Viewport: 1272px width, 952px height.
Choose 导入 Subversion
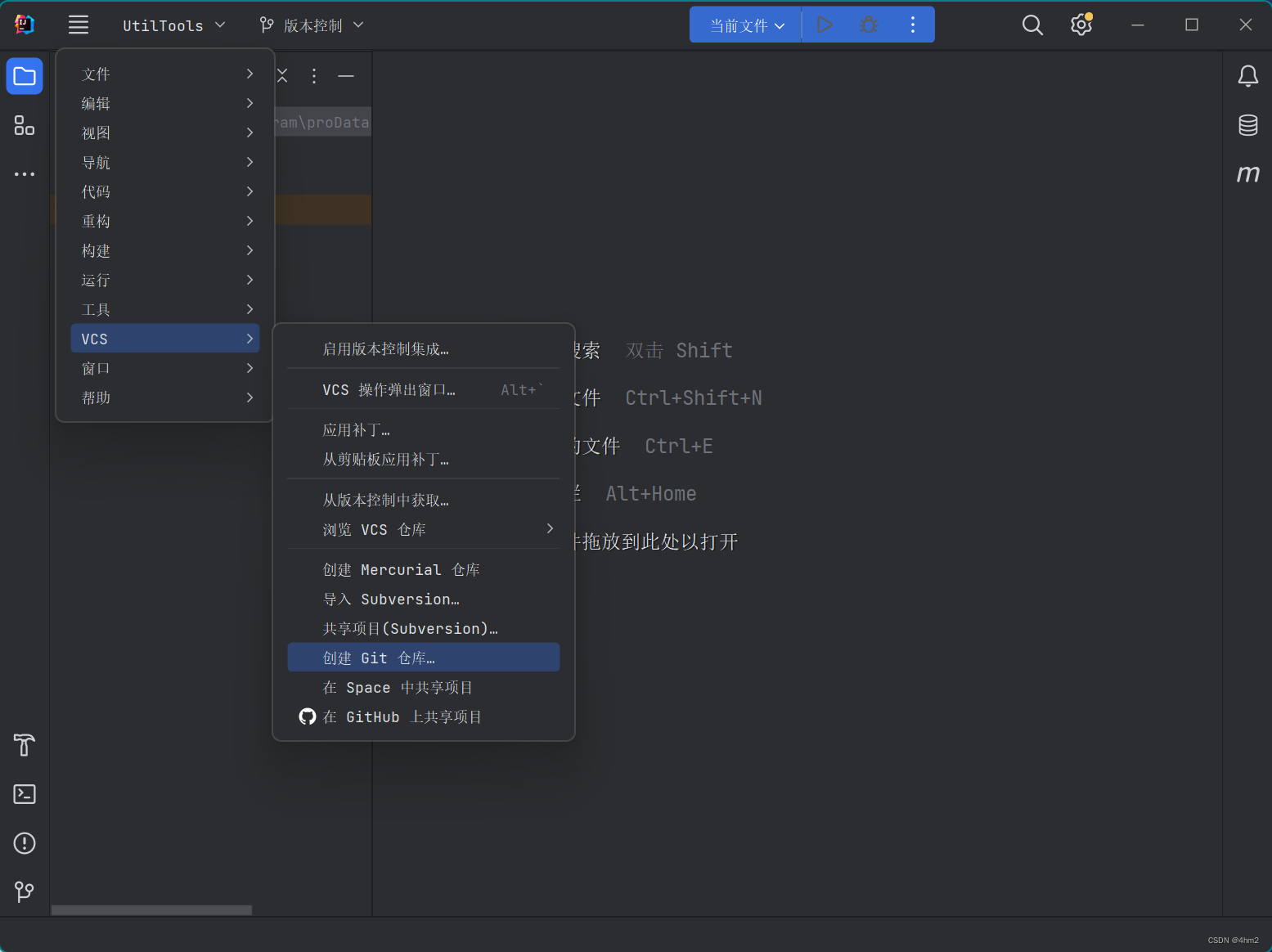(424, 599)
